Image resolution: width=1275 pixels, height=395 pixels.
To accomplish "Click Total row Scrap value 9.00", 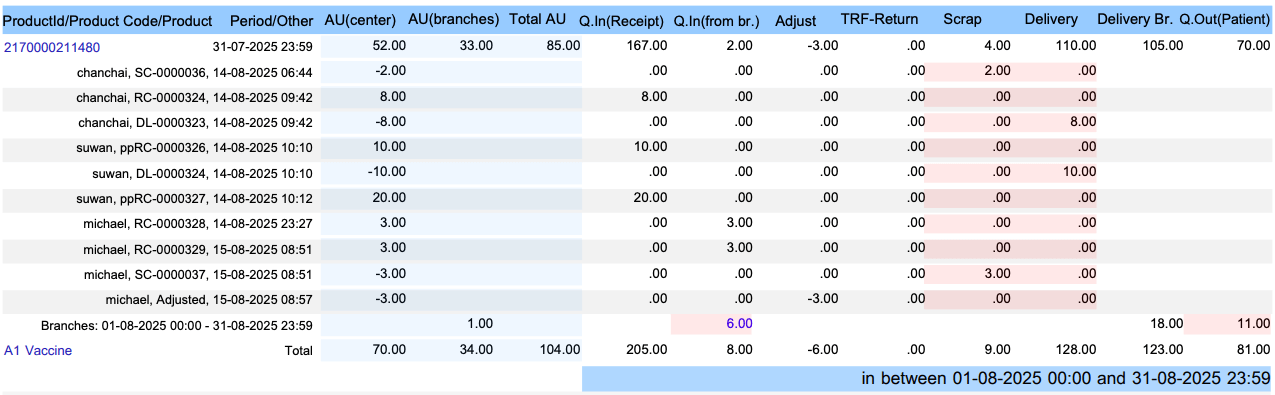I will click(997, 350).
